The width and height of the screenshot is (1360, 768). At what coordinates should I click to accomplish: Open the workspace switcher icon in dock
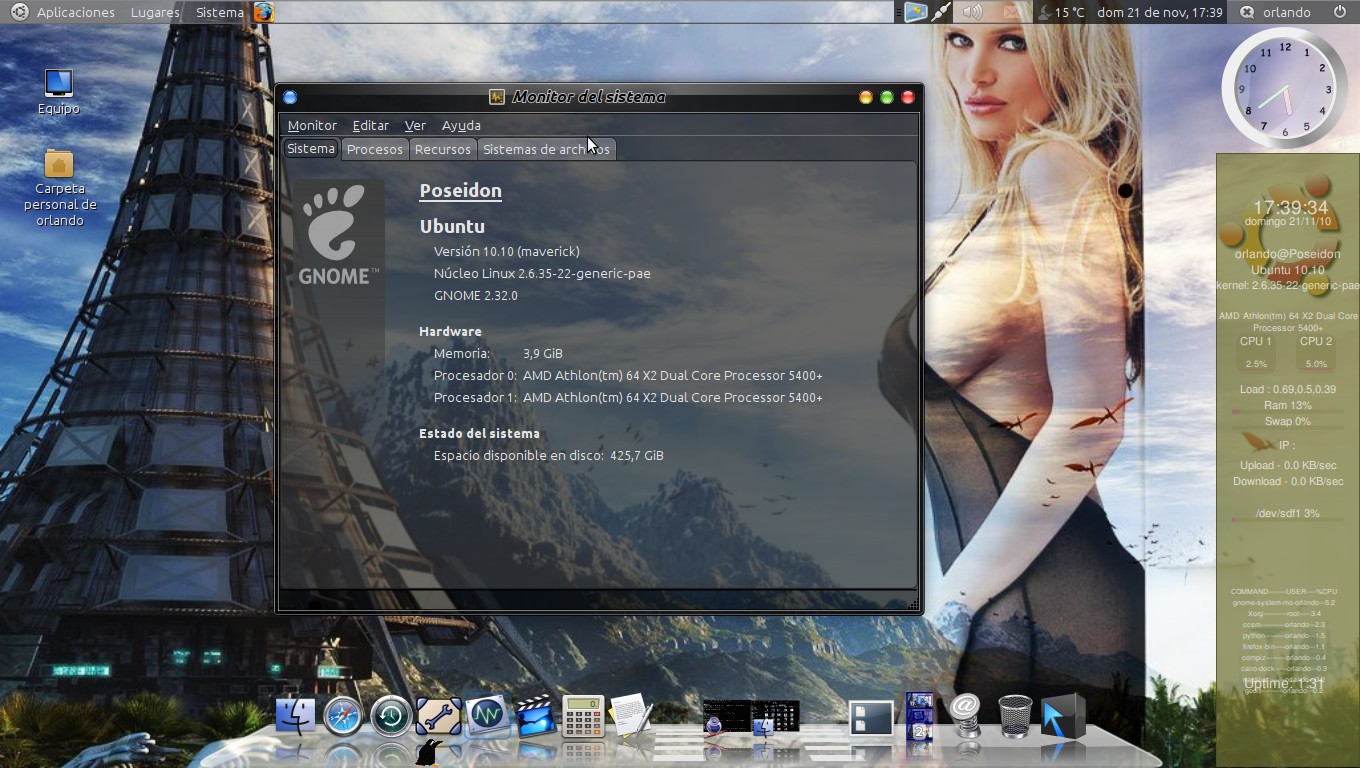[919, 717]
